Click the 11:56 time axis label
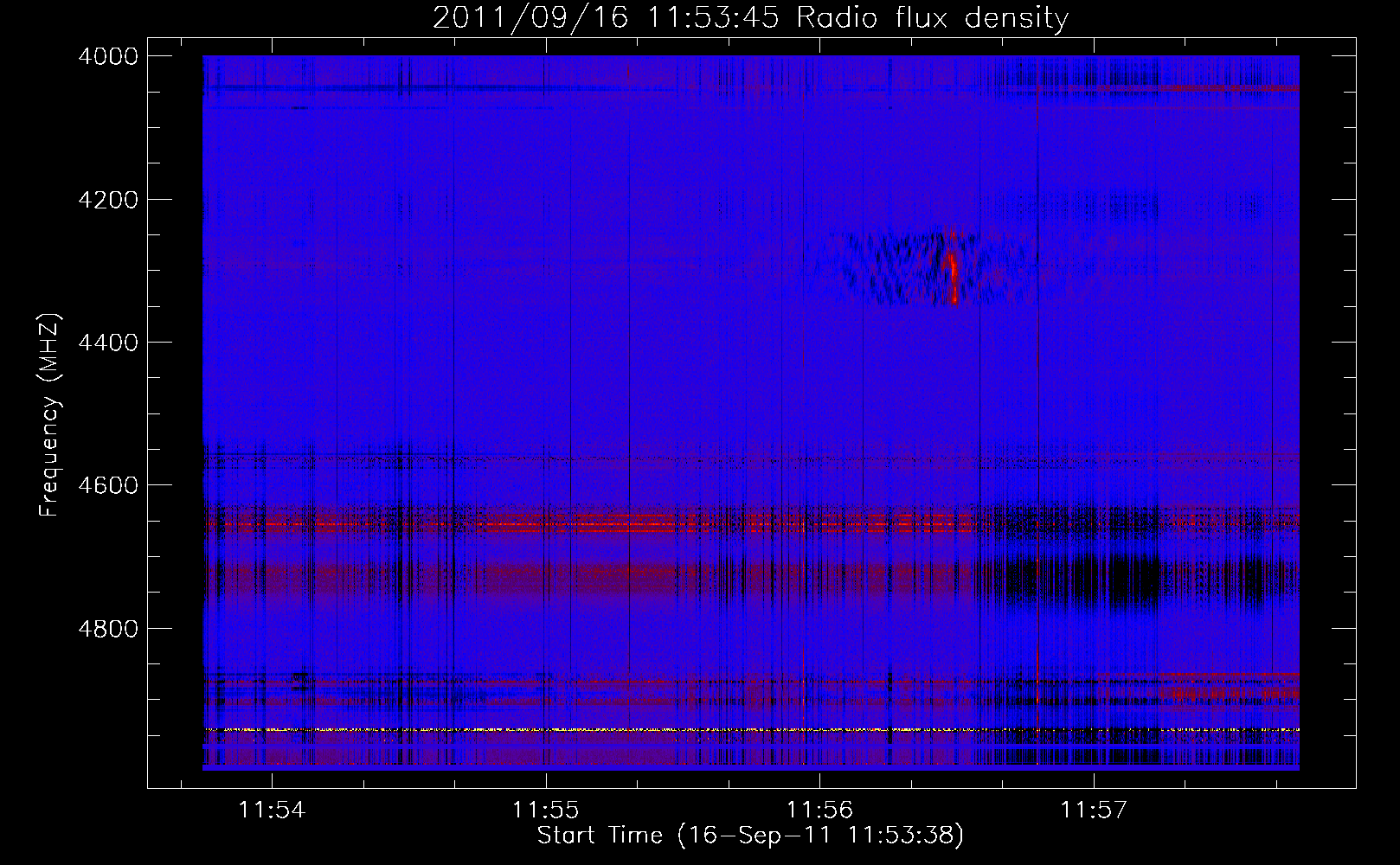The height and width of the screenshot is (865, 1400). [x=819, y=811]
